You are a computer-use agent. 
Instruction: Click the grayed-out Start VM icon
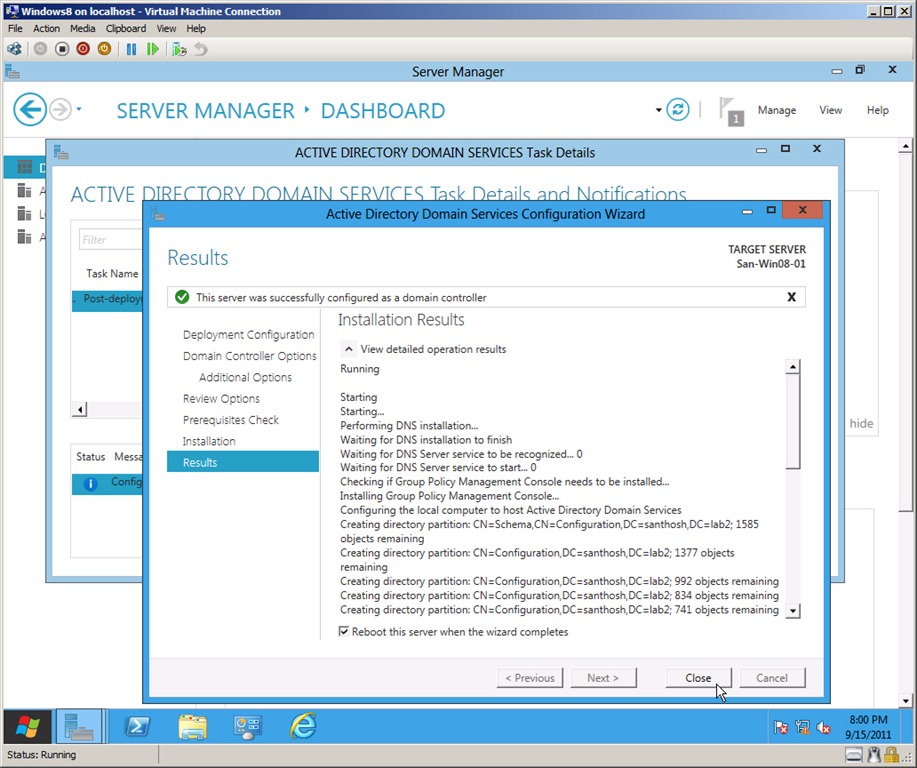coord(40,49)
